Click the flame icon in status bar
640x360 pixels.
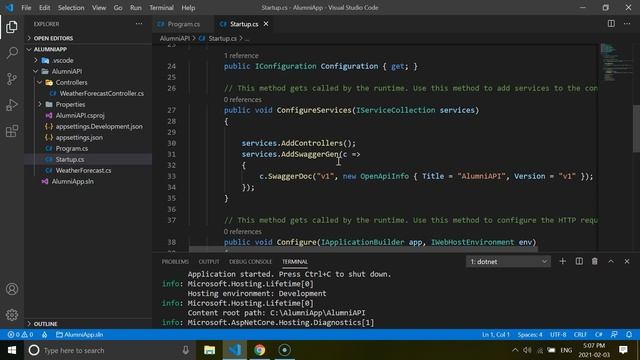(44, 335)
